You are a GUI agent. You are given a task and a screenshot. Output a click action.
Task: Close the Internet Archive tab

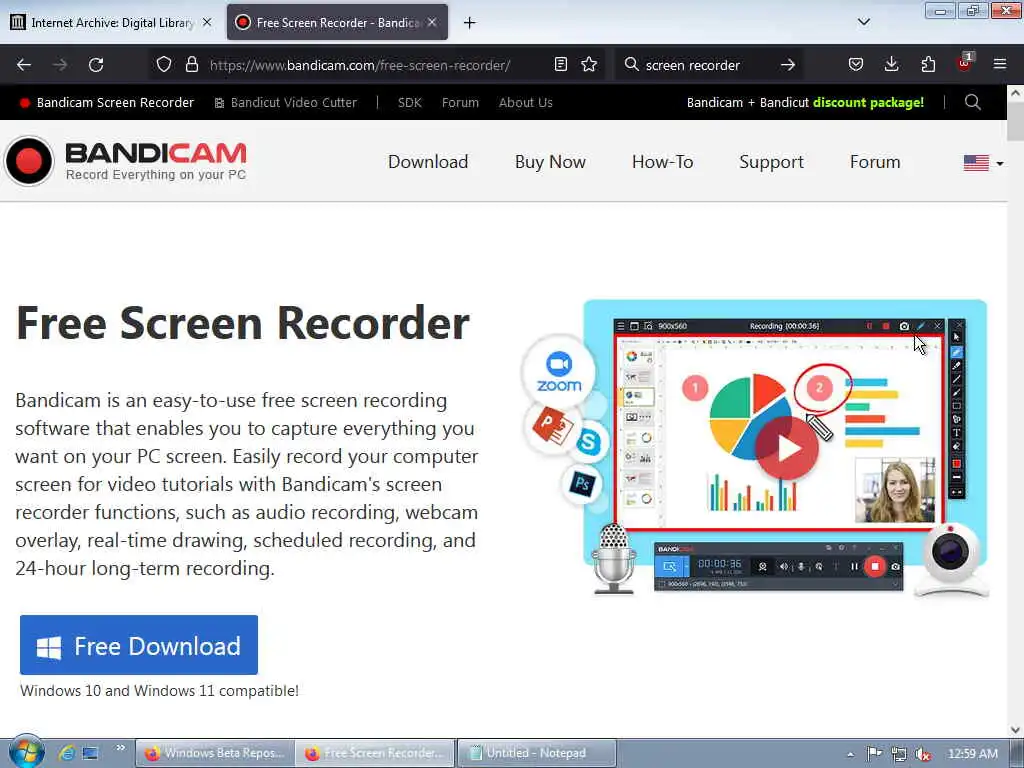(207, 22)
